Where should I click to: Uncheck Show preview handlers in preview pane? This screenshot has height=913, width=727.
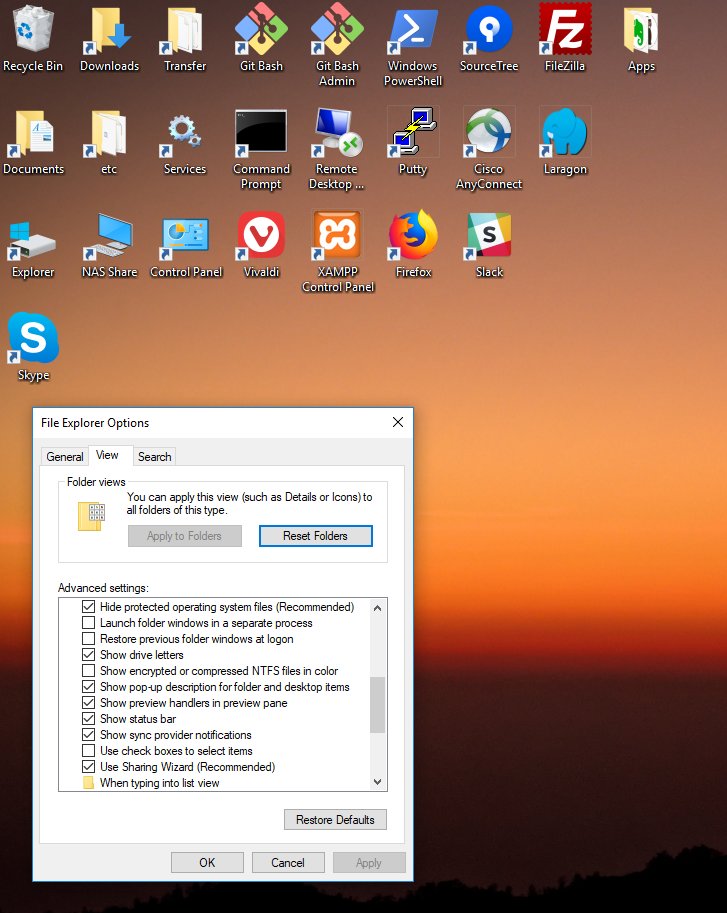pos(88,703)
